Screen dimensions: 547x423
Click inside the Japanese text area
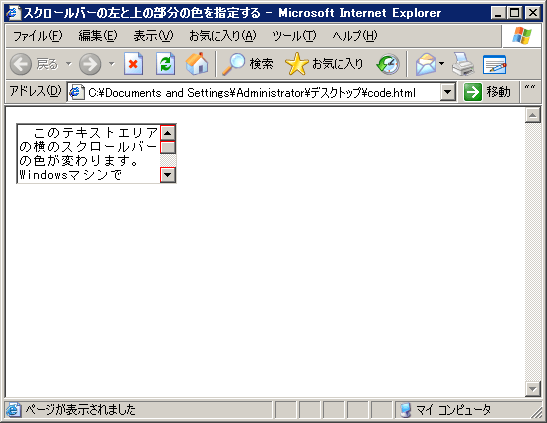click(89, 153)
